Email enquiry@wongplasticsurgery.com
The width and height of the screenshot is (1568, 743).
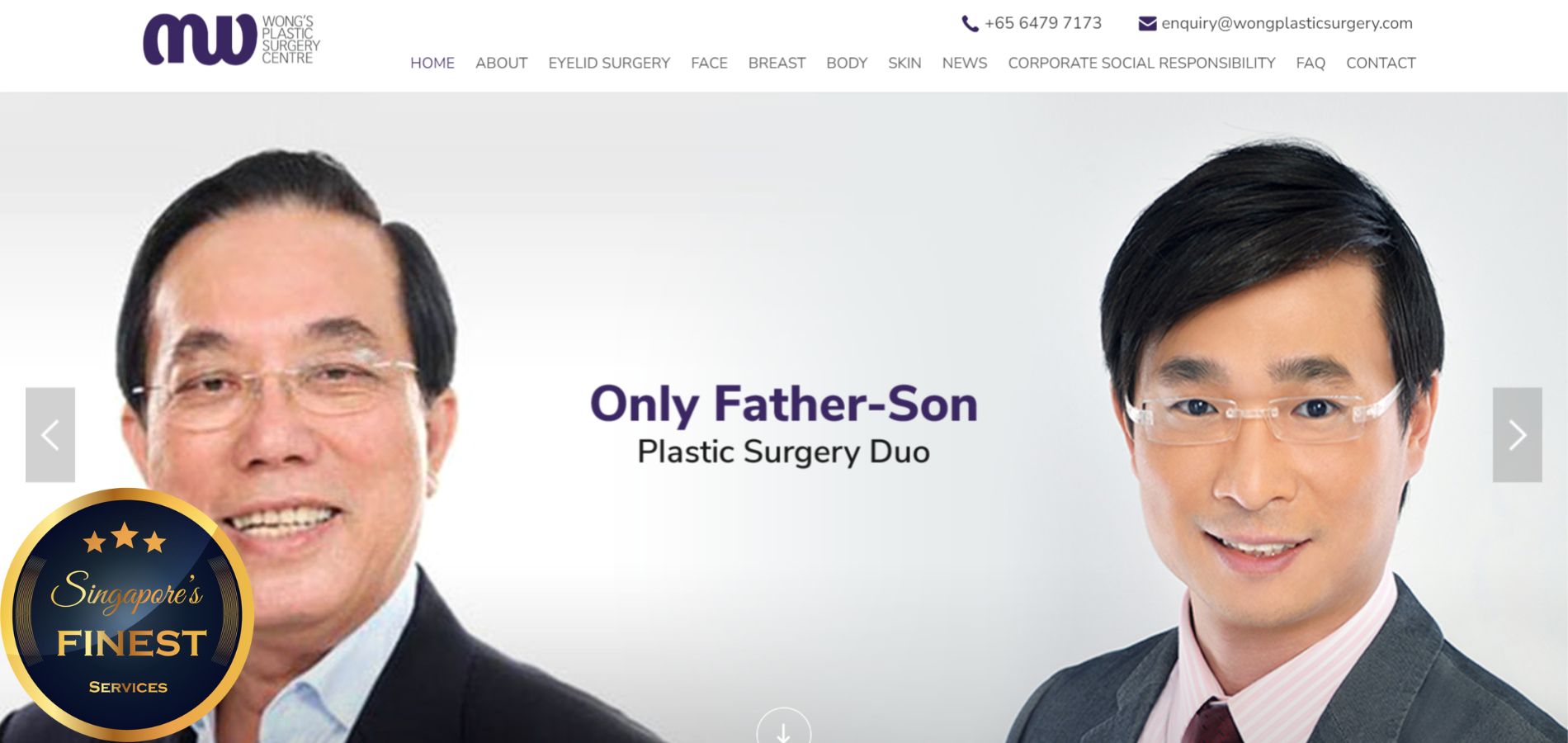pos(1287,24)
